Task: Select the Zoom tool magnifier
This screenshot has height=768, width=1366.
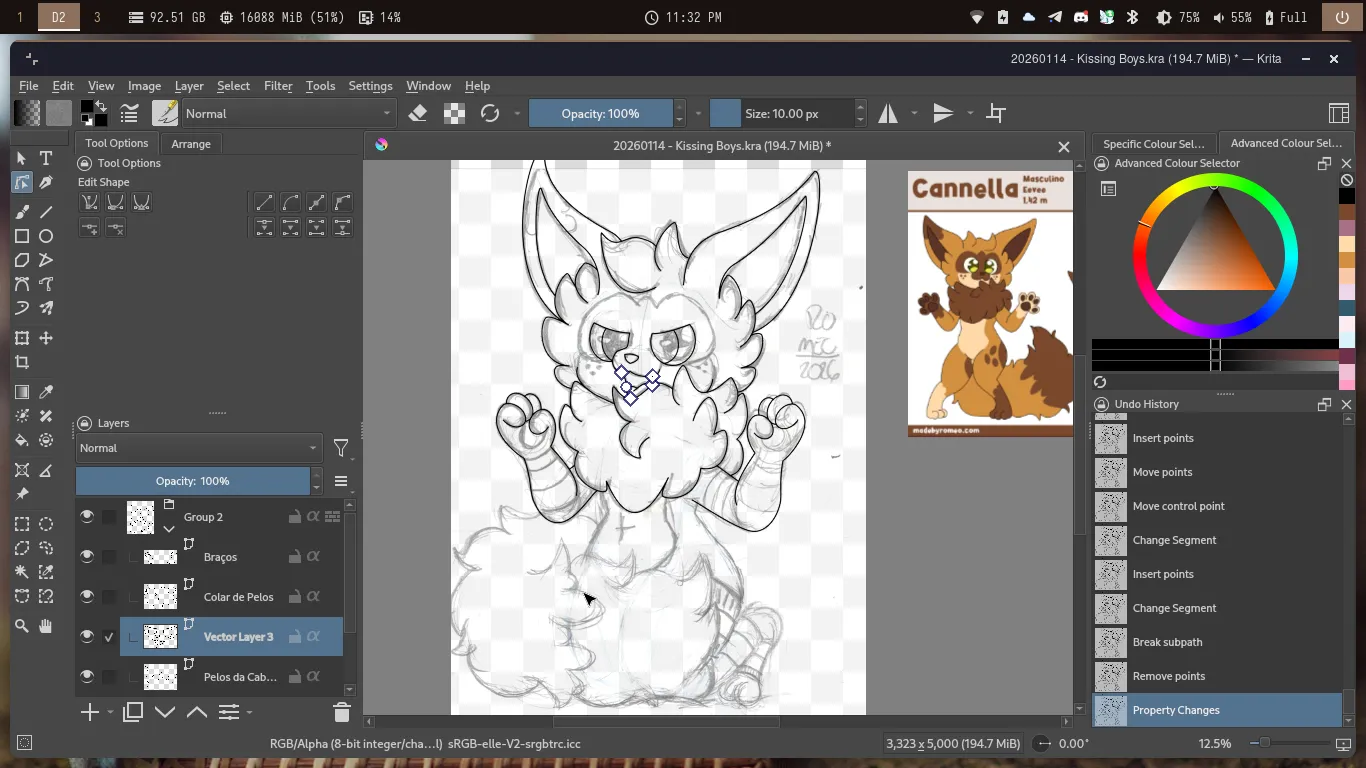Action: [22, 626]
